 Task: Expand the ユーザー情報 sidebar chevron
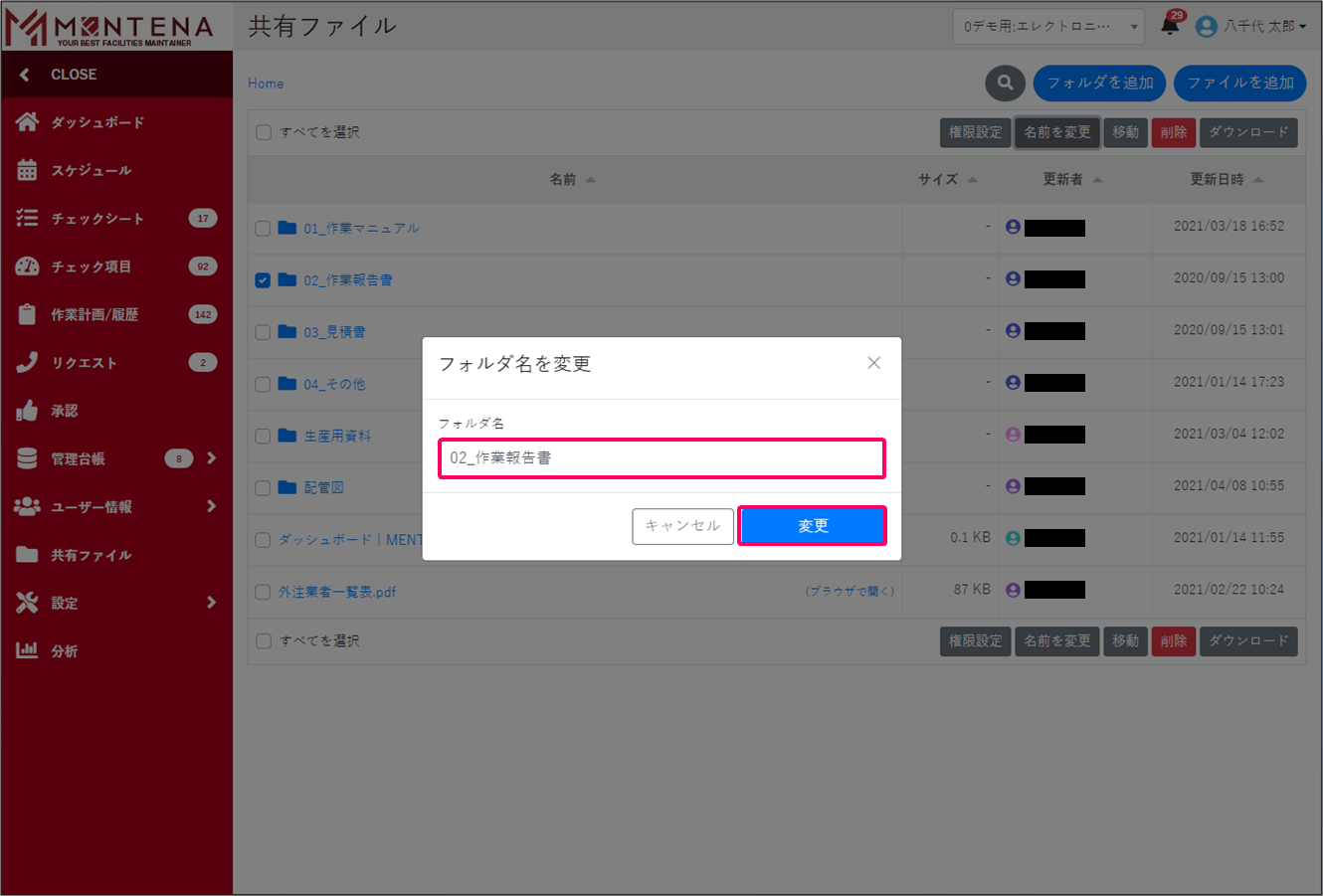click(211, 506)
